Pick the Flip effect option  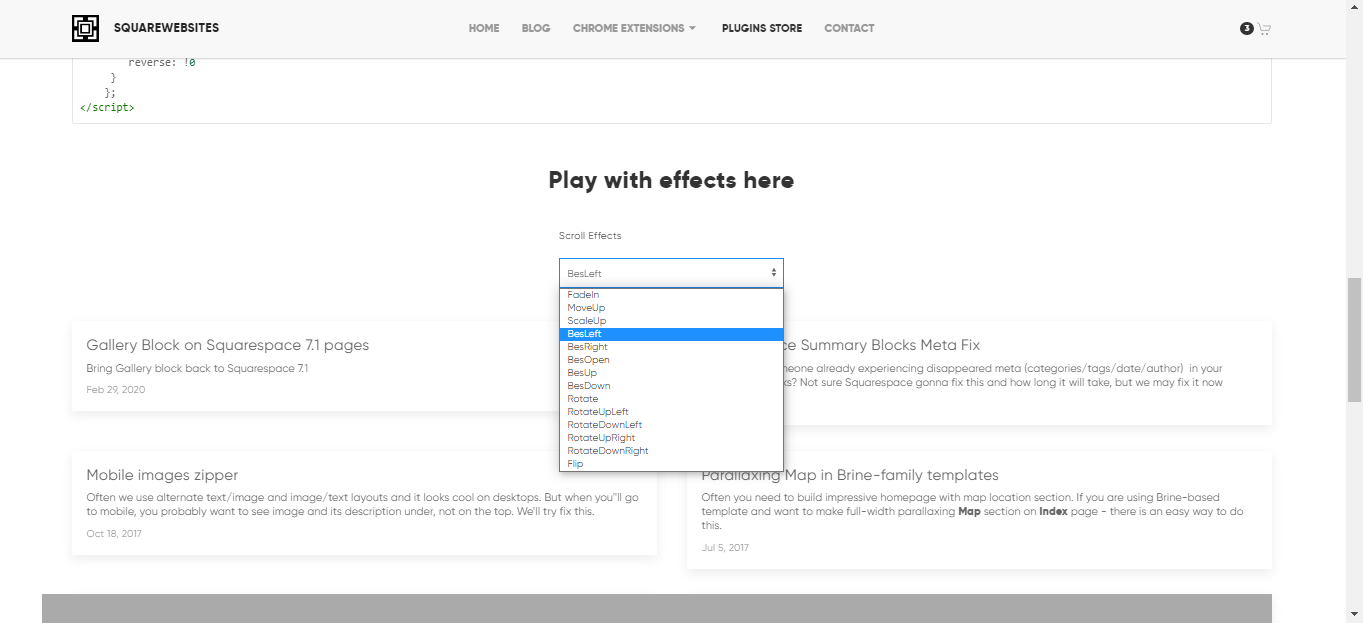(x=671, y=464)
